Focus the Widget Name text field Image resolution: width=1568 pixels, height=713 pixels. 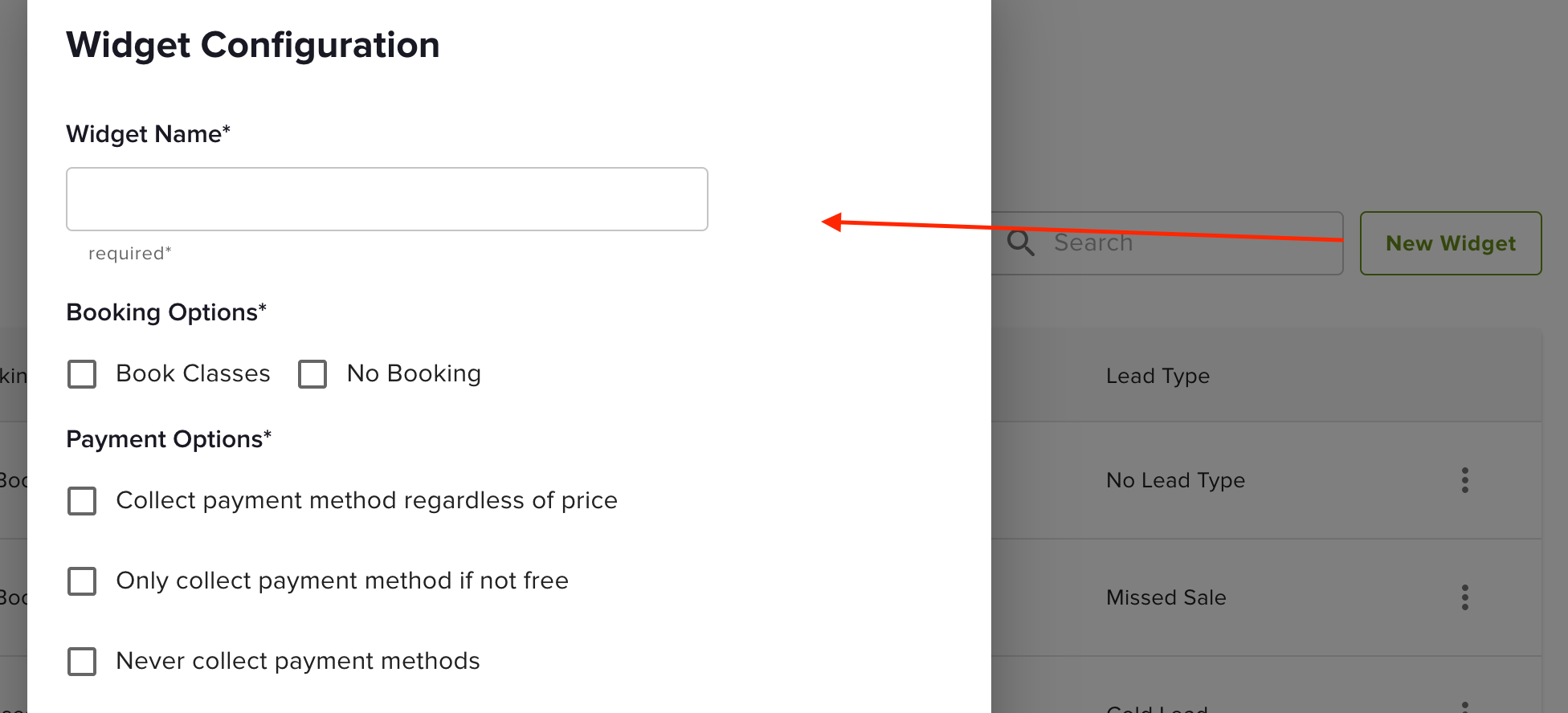[387, 199]
